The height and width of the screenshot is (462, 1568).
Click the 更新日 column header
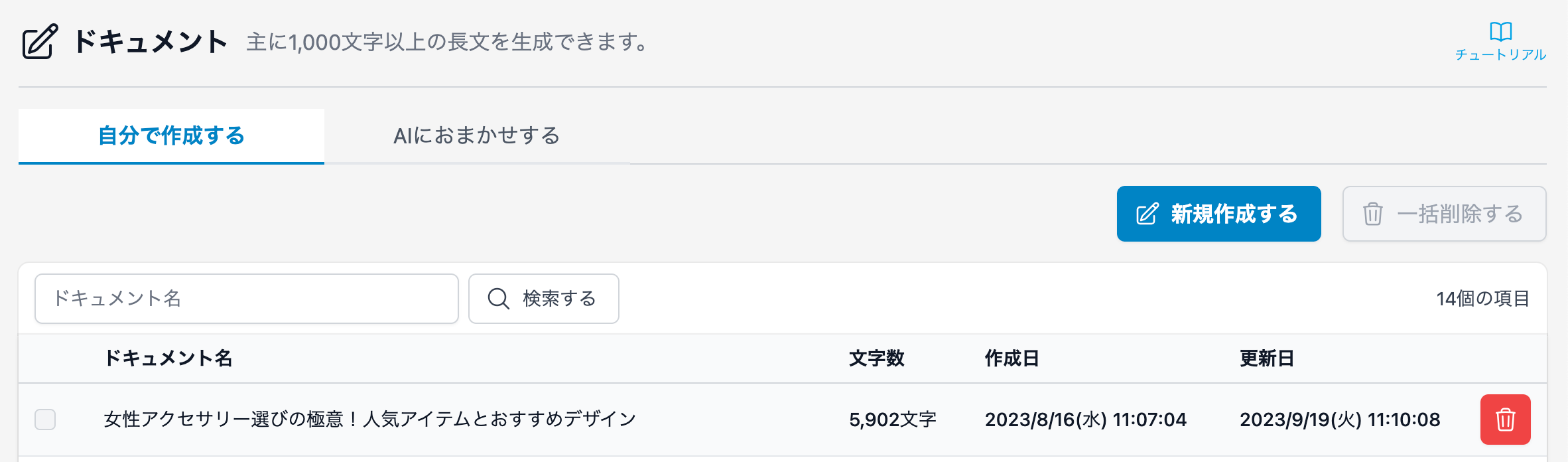point(1267,358)
